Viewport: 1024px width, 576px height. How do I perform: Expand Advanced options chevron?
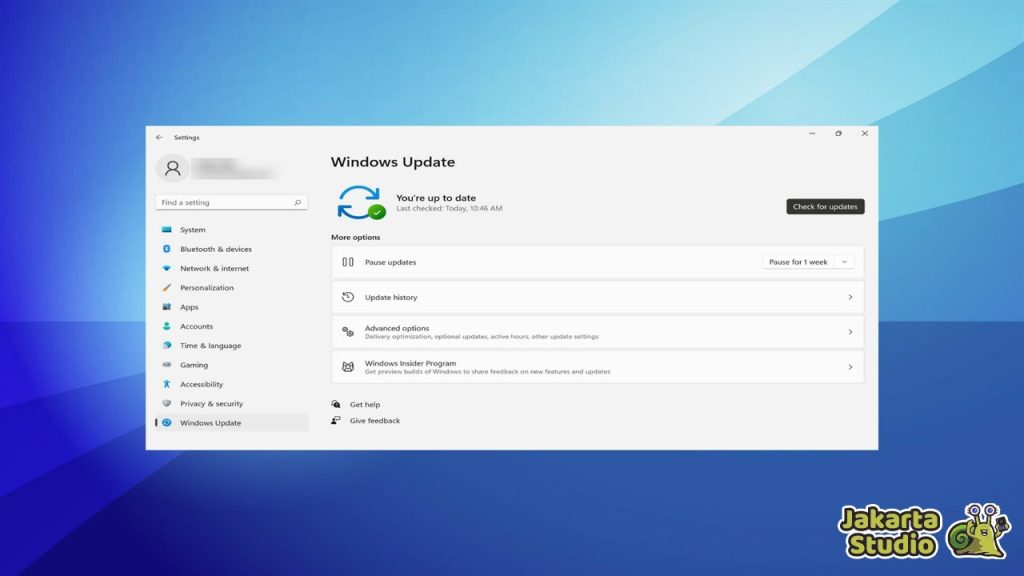coord(850,332)
